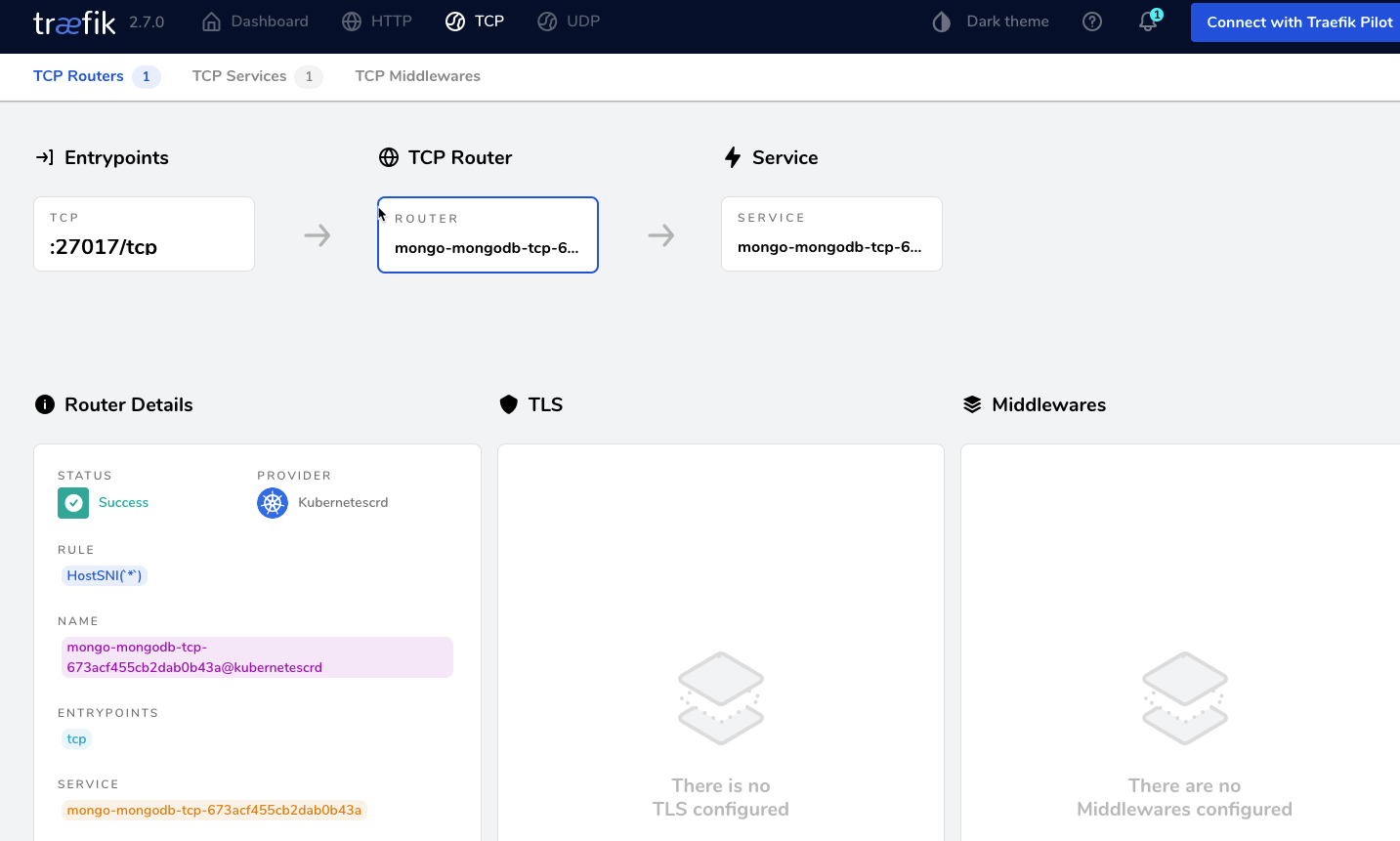Screen dimensions: 1400x841
Task: Switch to TCP Services tab
Action: point(257,76)
